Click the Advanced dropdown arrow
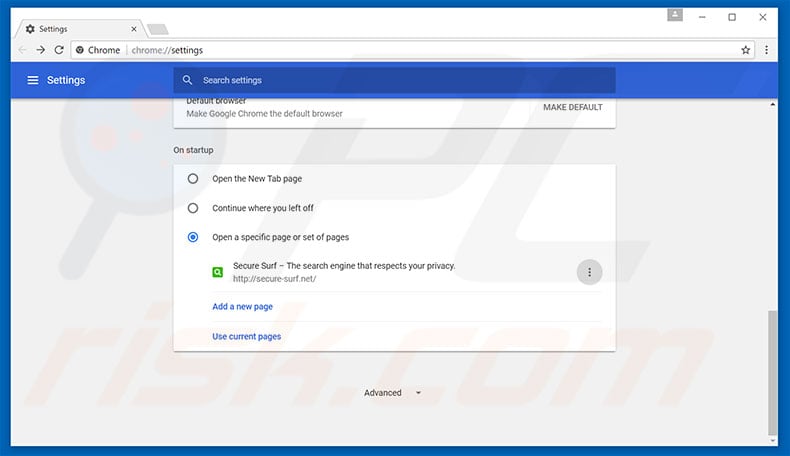The width and height of the screenshot is (790, 456). point(418,393)
